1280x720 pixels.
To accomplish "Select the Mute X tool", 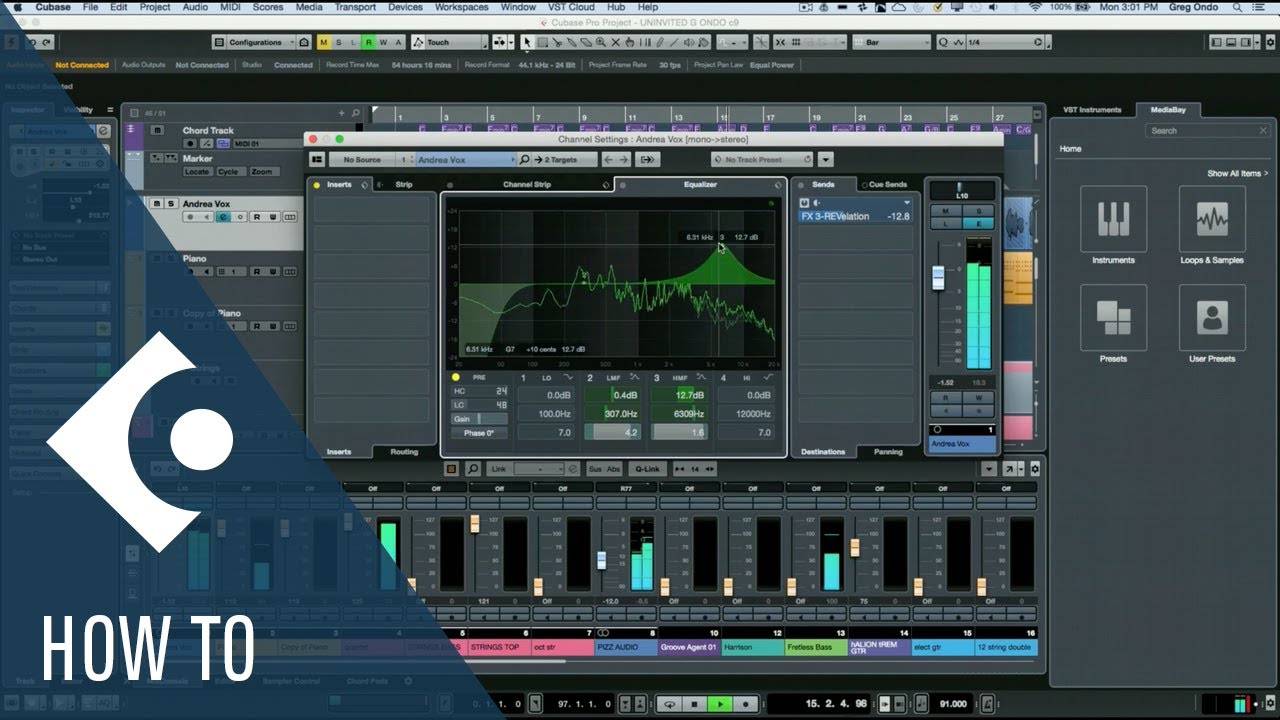I will pos(615,42).
